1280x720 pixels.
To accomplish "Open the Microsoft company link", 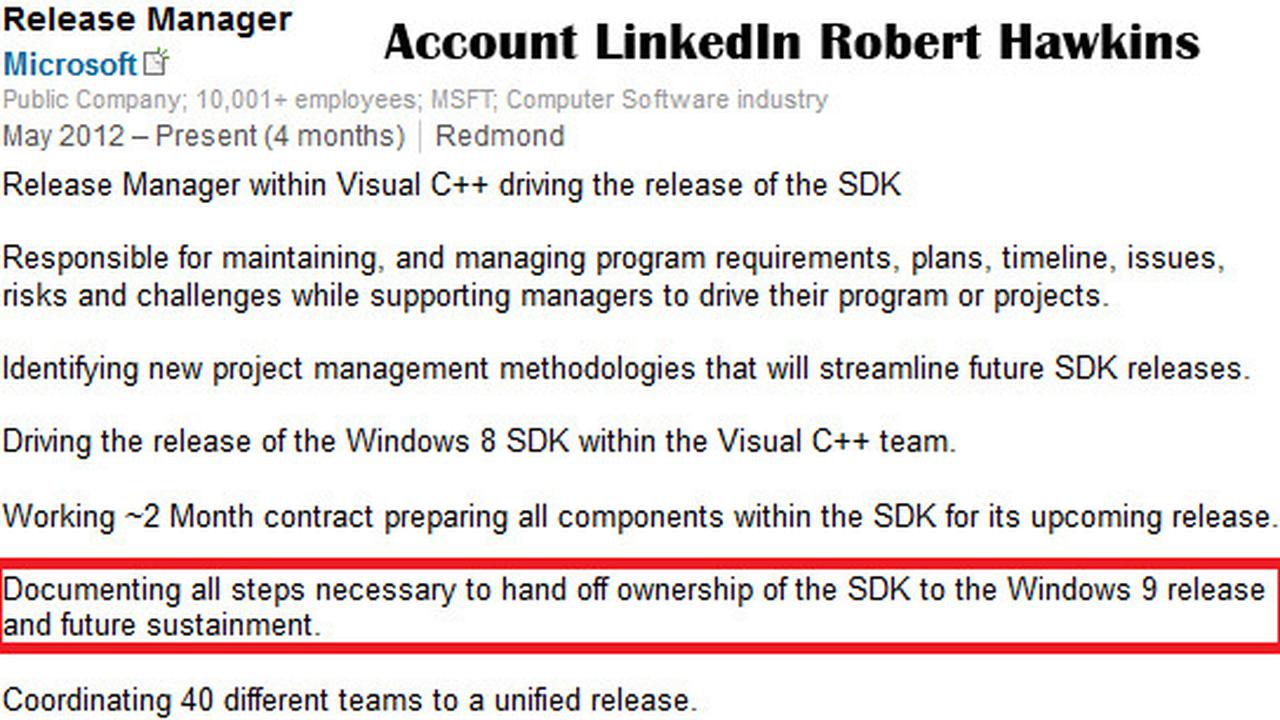I will [x=70, y=65].
